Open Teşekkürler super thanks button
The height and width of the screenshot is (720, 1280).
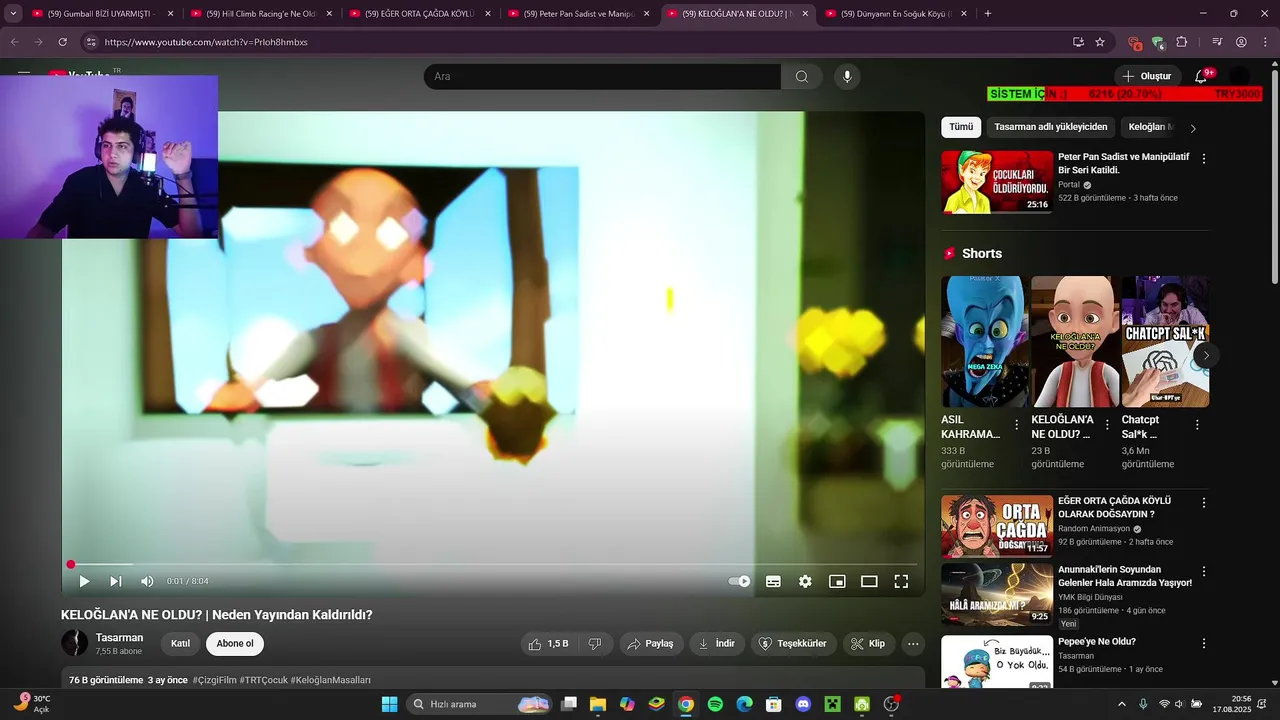point(793,644)
